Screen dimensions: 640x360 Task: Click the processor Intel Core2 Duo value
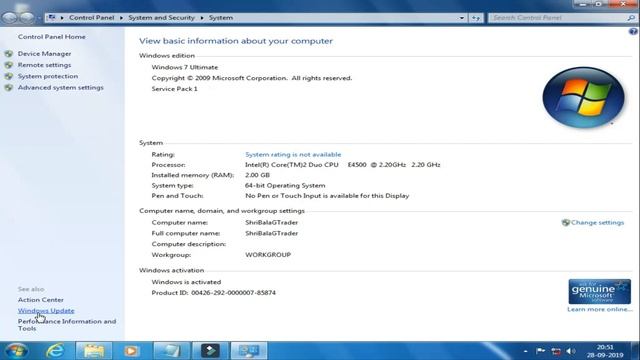pos(342,164)
